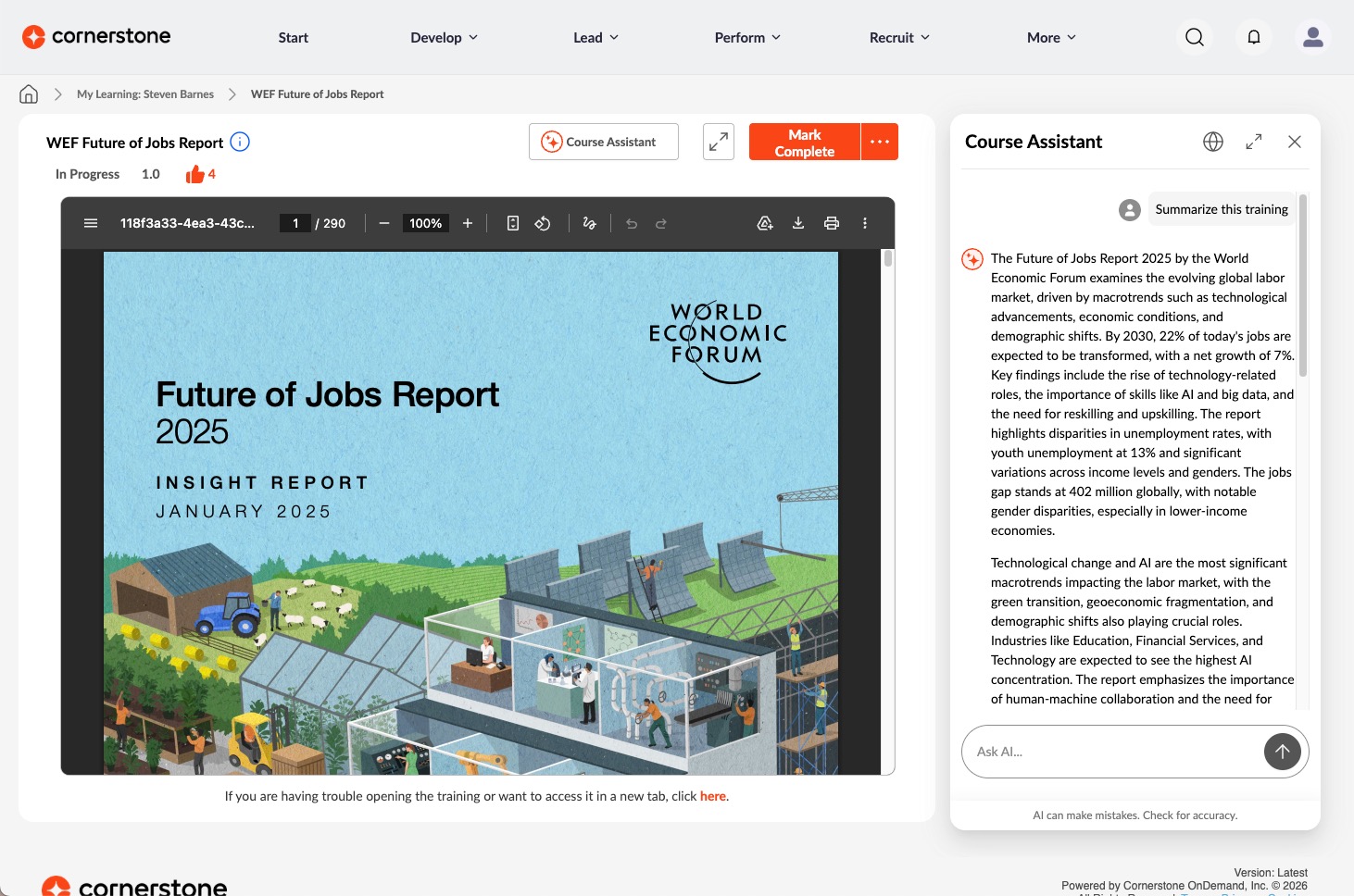Click the version '1.0' label

[151, 174]
